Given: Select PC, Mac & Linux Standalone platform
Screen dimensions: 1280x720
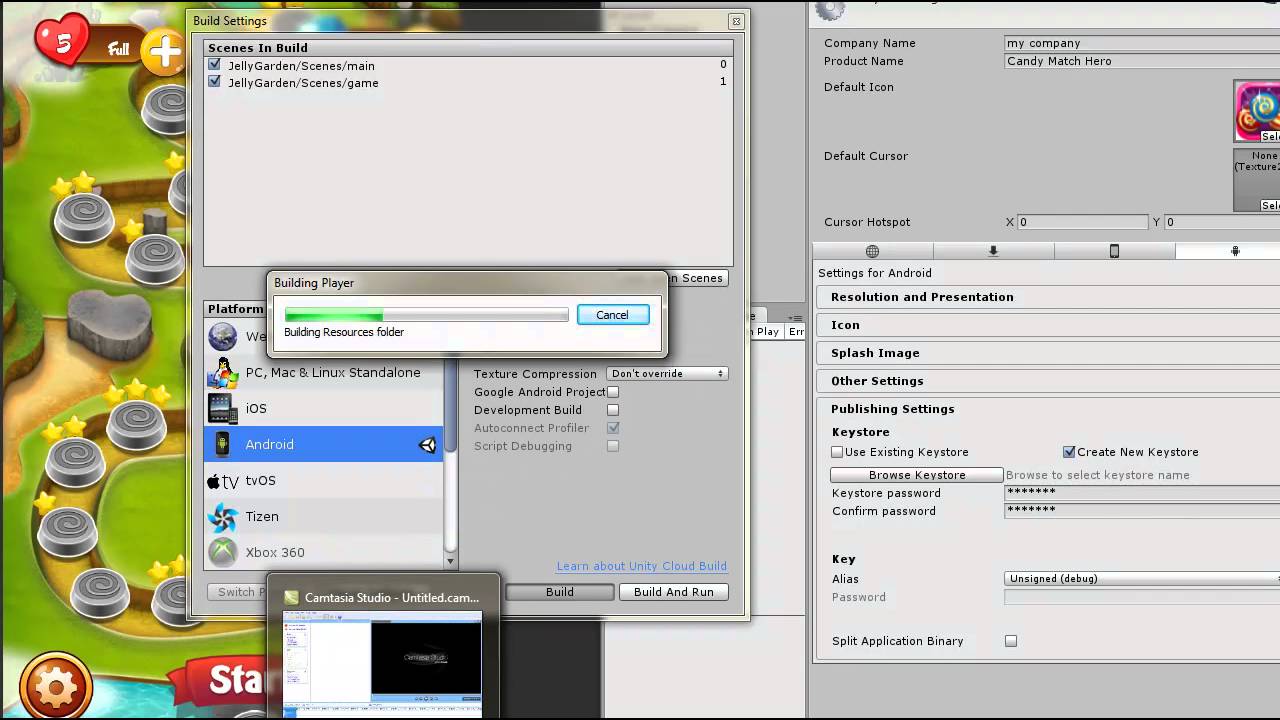Looking at the screenshot, I should point(323,372).
